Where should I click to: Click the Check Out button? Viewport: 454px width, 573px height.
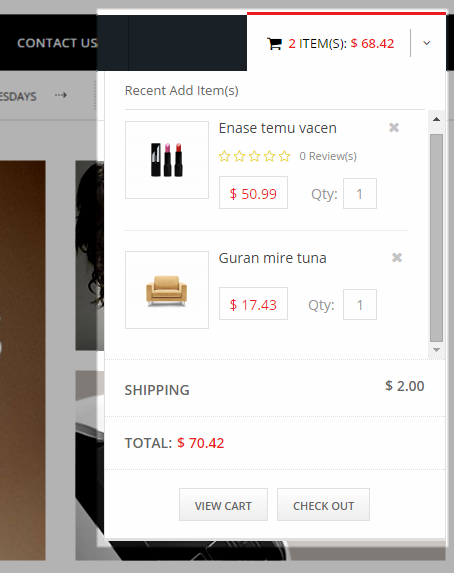click(x=324, y=505)
